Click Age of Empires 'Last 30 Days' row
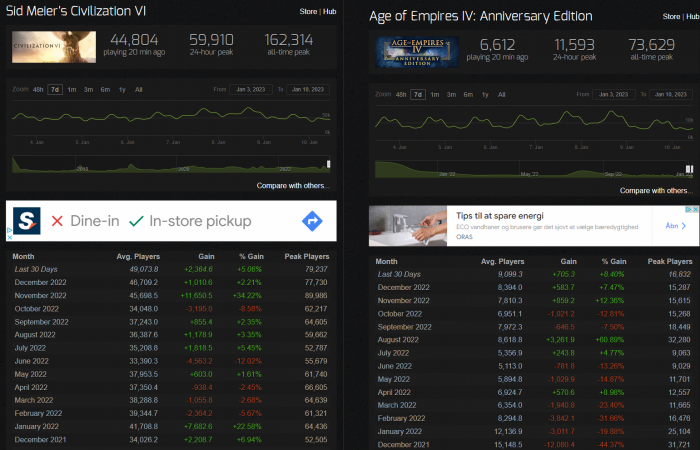The image size is (700, 450). point(534,274)
